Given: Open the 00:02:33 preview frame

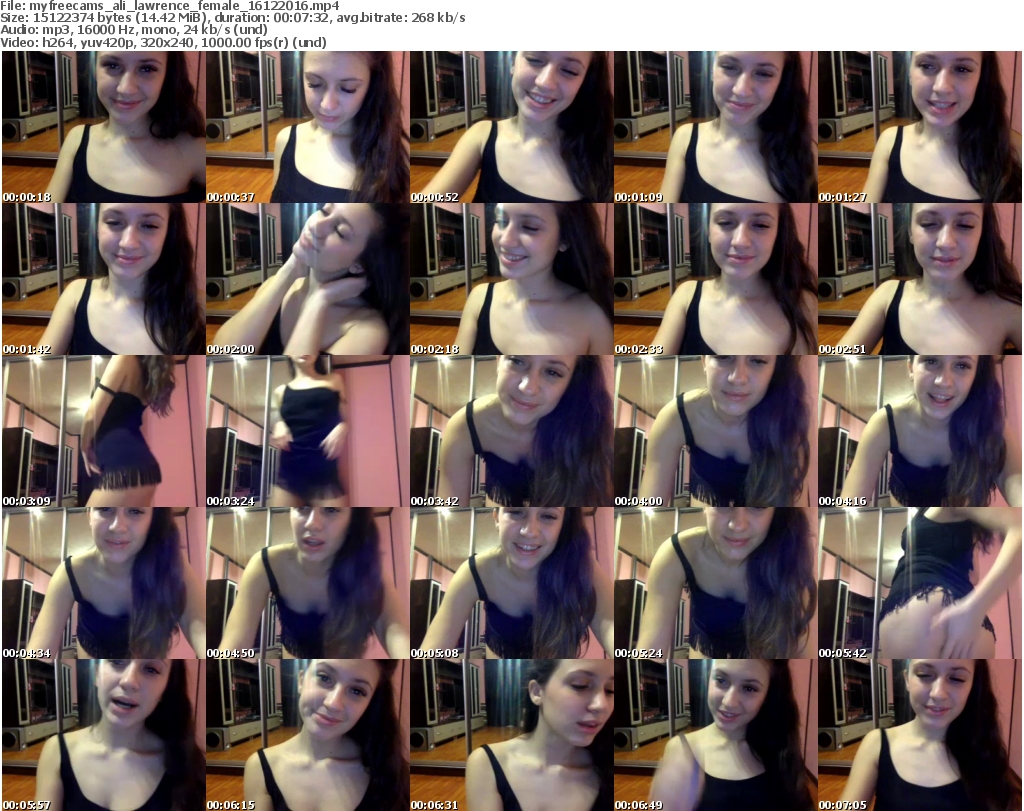Looking at the screenshot, I should pyautogui.click(x=715, y=279).
